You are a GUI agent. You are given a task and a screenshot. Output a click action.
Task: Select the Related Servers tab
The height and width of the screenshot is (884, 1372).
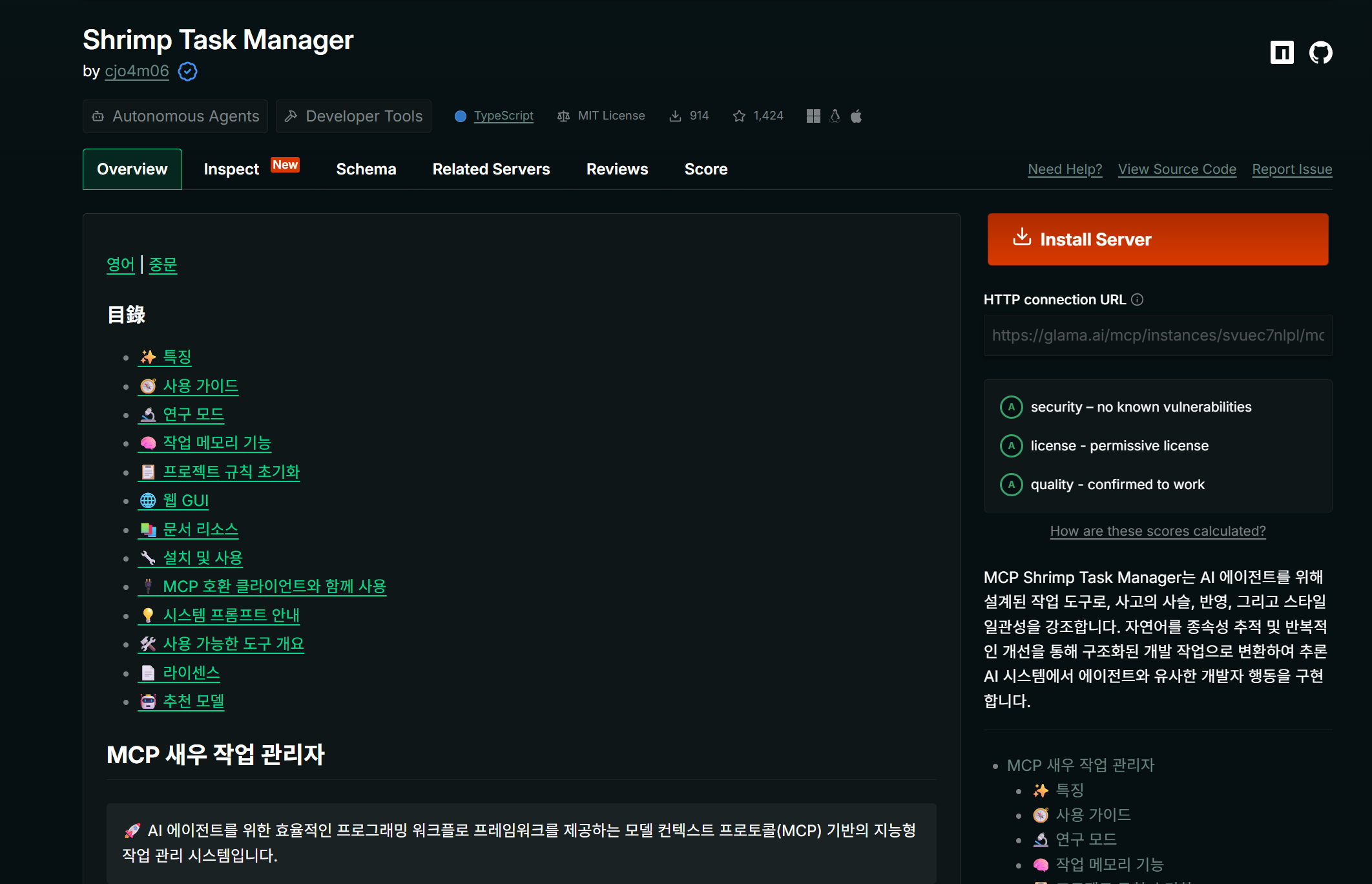click(x=491, y=169)
